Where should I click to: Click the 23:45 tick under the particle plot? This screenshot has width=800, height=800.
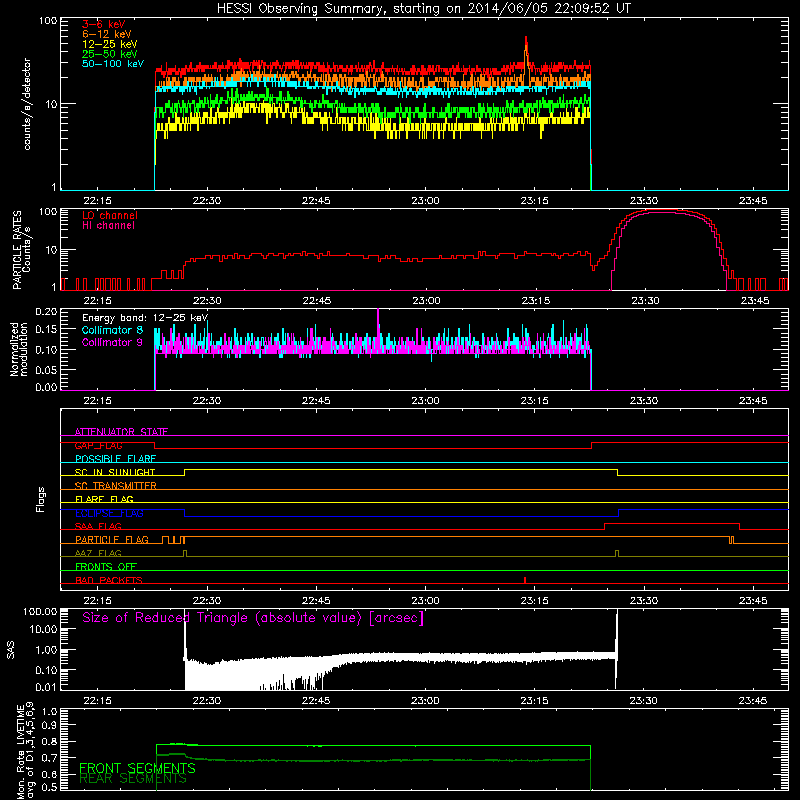click(754, 301)
